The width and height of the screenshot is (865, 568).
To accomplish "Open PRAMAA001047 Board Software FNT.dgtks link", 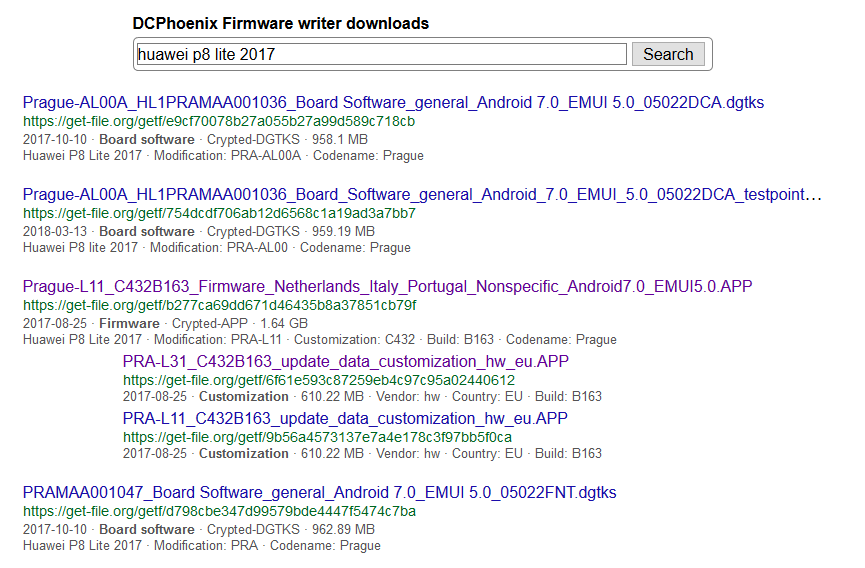I will pos(319,492).
